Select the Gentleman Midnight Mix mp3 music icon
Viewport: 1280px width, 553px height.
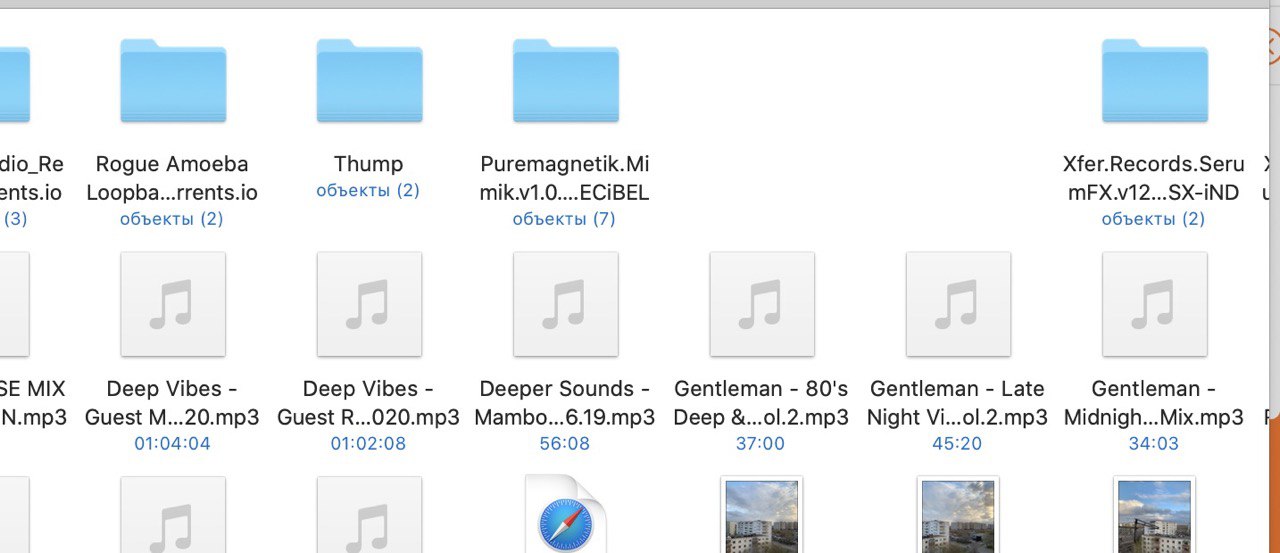click(x=1154, y=304)
